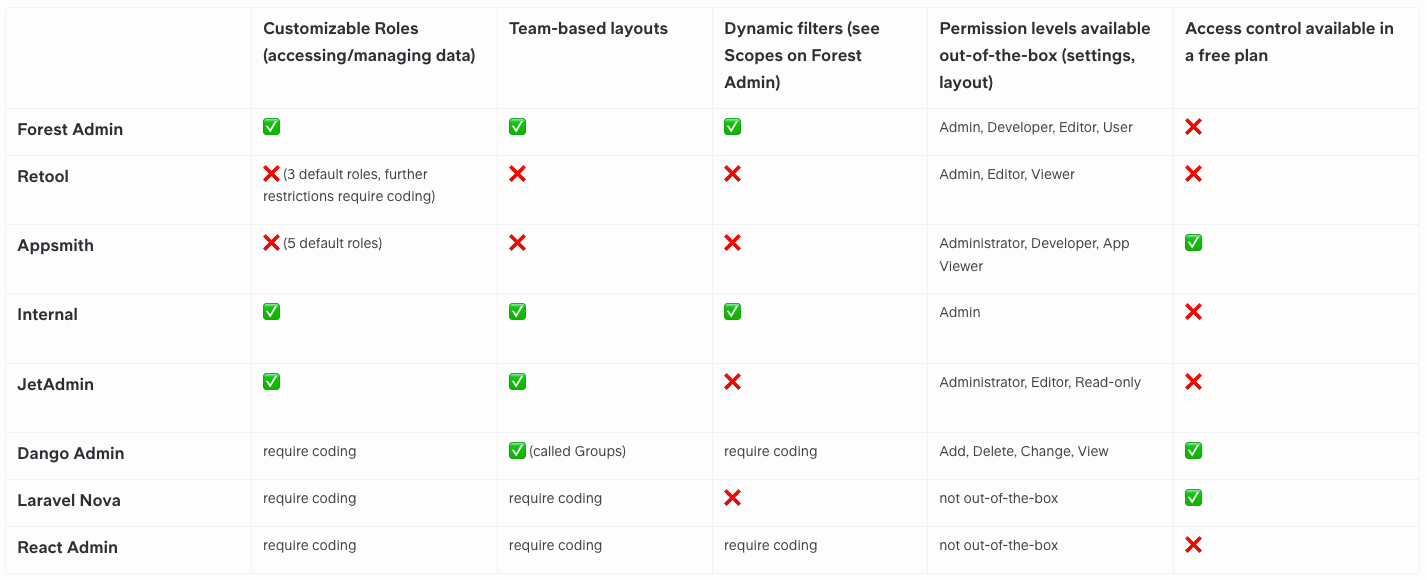Click the red cross for Appsmith Customizable Roles
The width and height of the screenshot is (1427, 580).
tap(271, 243)
